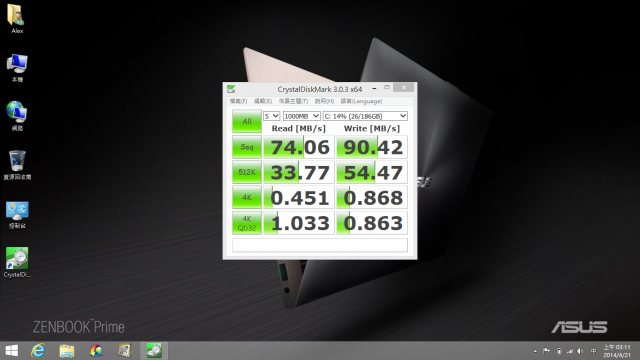
Task: Click the CrystalDiskMark title bar app icon
Action: click(x=231, y=89)
